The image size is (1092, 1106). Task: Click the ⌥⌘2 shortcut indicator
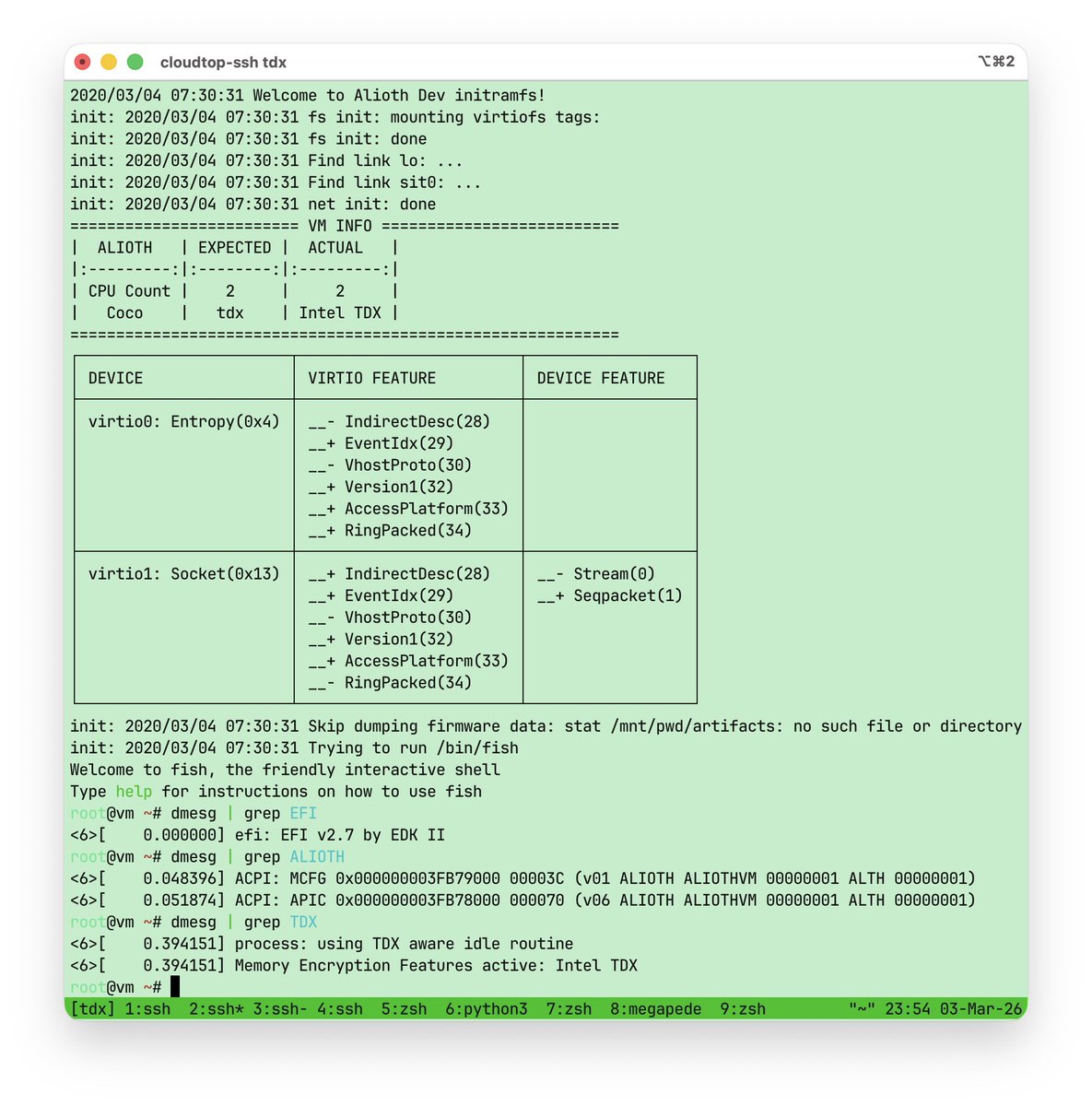pos(996,62)
